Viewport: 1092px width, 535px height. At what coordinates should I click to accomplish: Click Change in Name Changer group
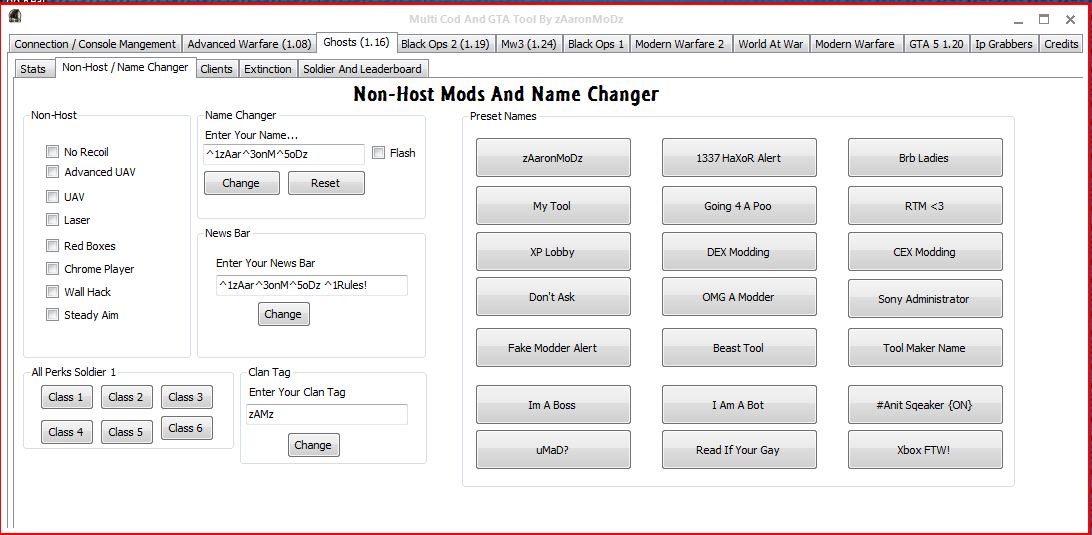click(x=241, y=183)
